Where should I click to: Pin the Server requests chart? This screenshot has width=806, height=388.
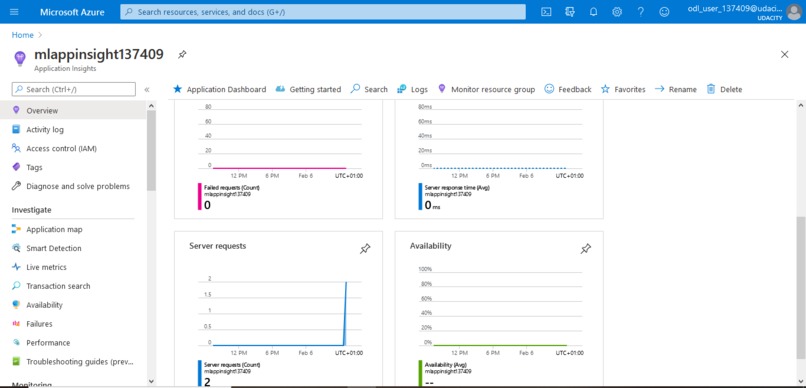(365, 249)
